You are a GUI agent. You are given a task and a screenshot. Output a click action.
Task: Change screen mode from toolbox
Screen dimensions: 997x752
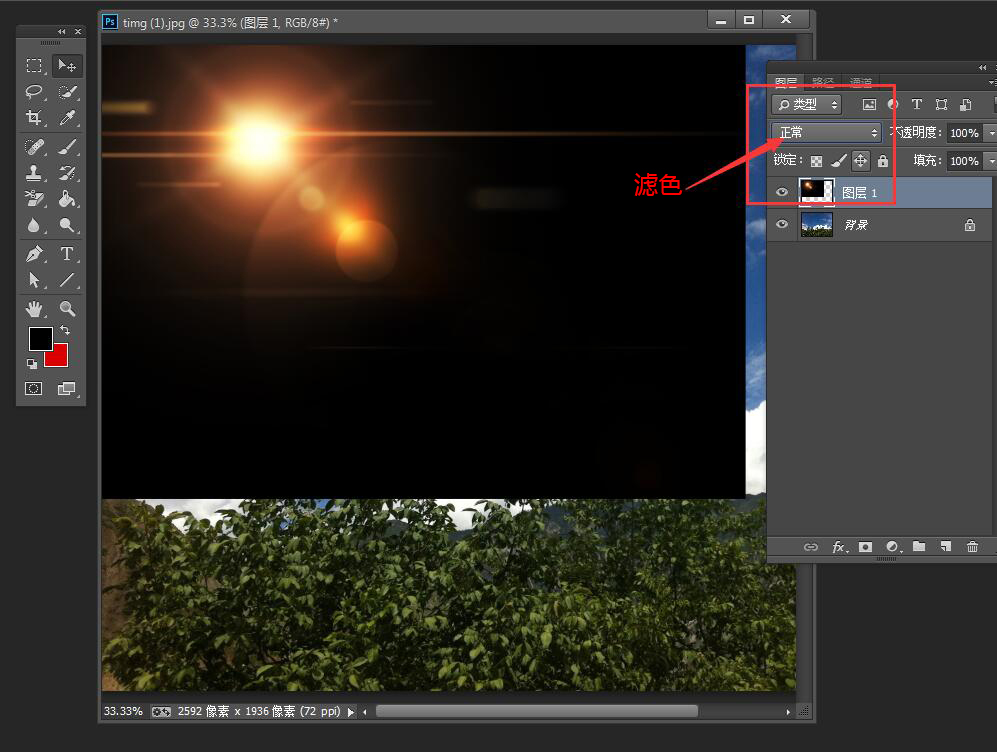tap(66, 388)
